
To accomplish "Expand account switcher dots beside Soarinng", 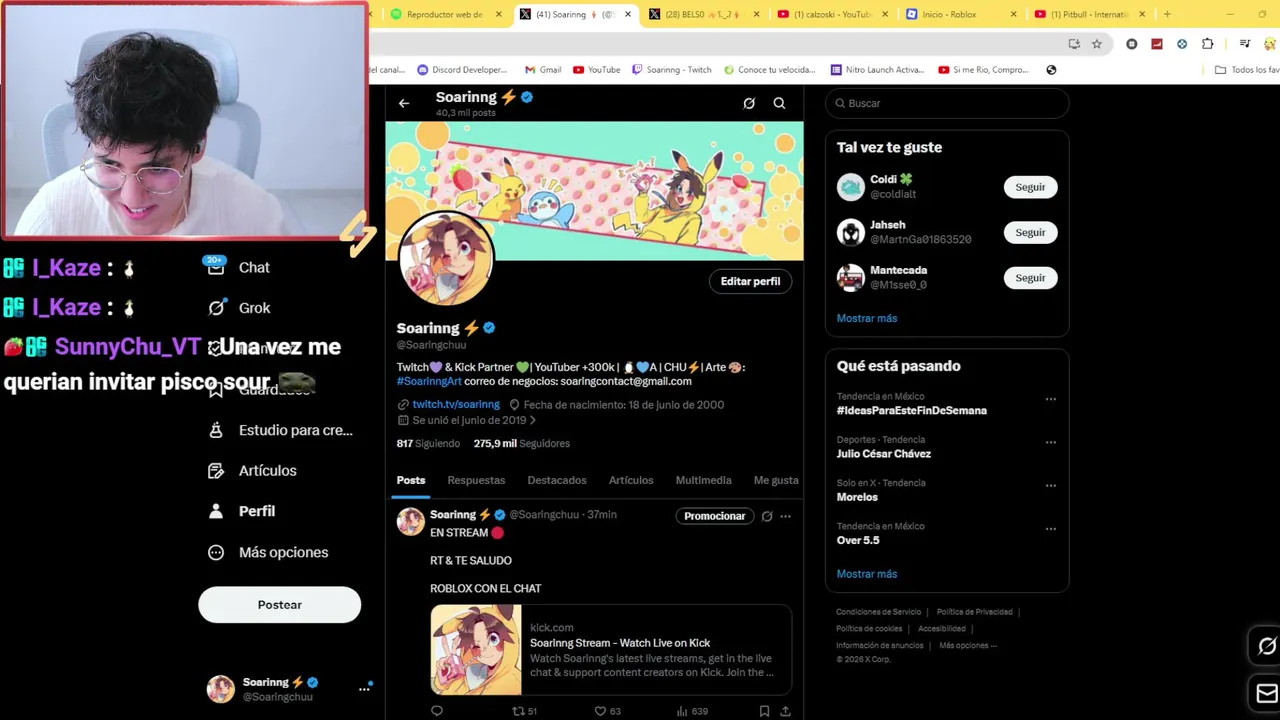I will (364, 689).
